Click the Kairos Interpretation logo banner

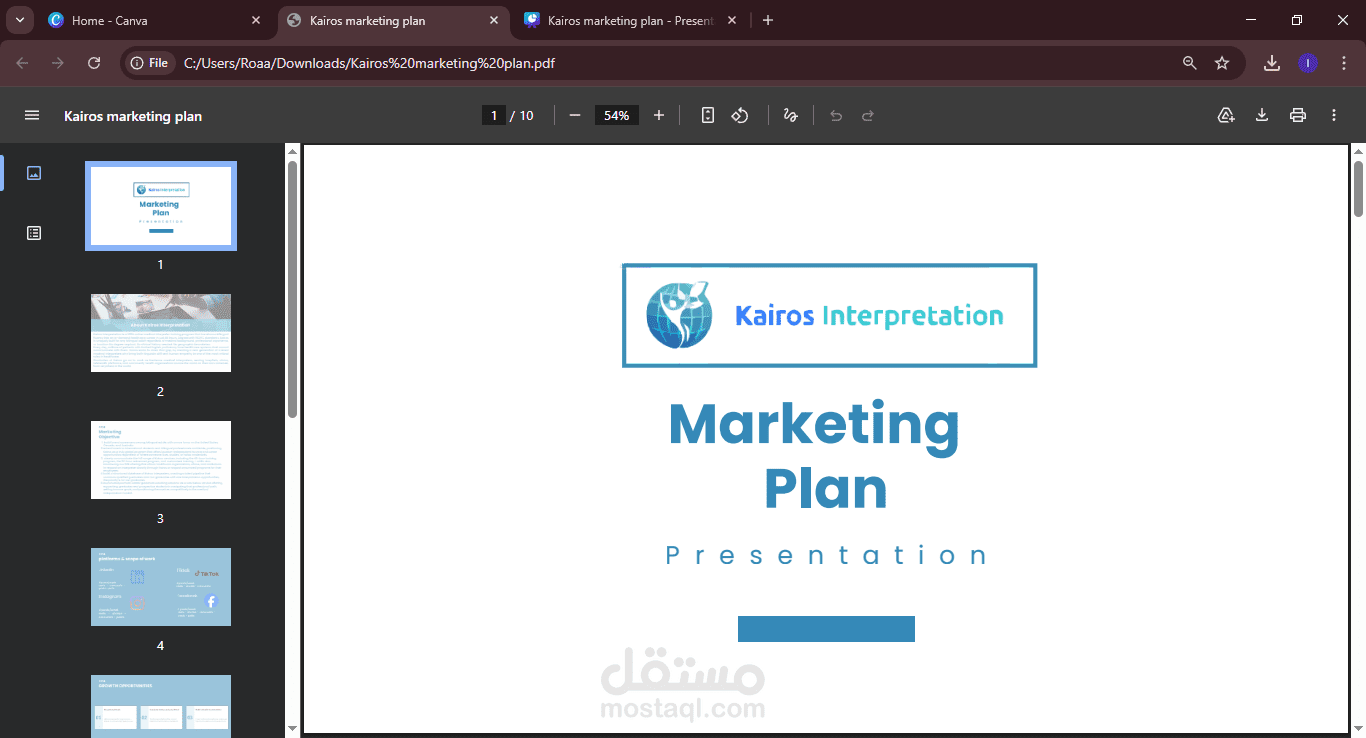pos(829,316)
